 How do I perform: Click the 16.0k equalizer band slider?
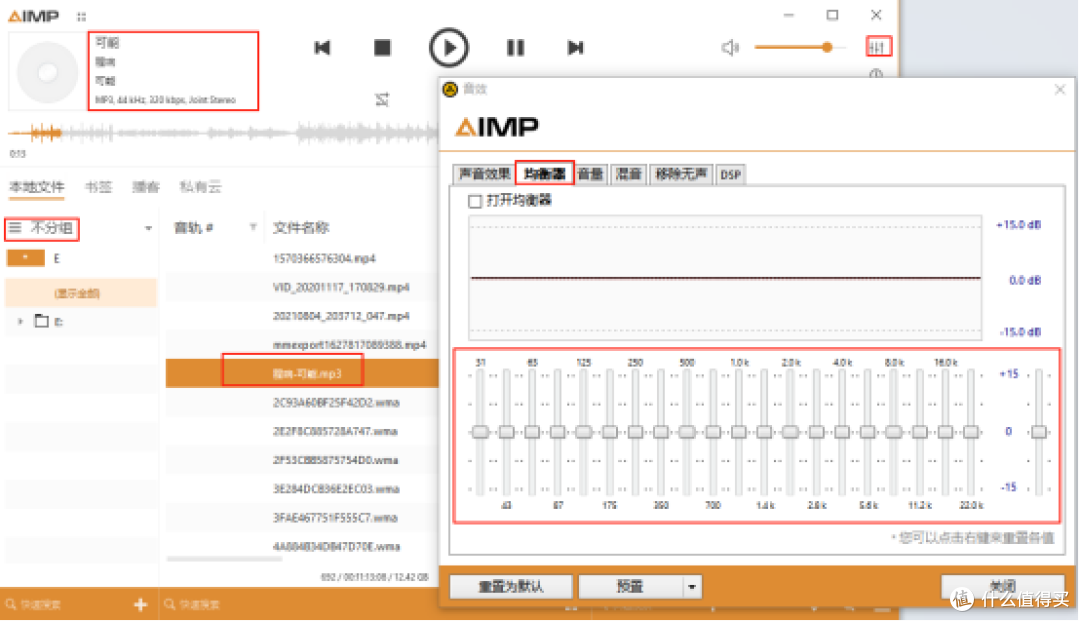pyautogui.click(x=946, y=432)
